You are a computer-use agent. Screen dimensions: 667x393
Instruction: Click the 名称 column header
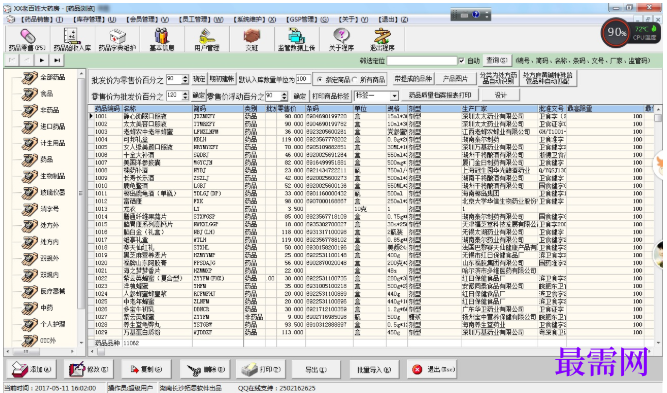[x=157, y=109]
